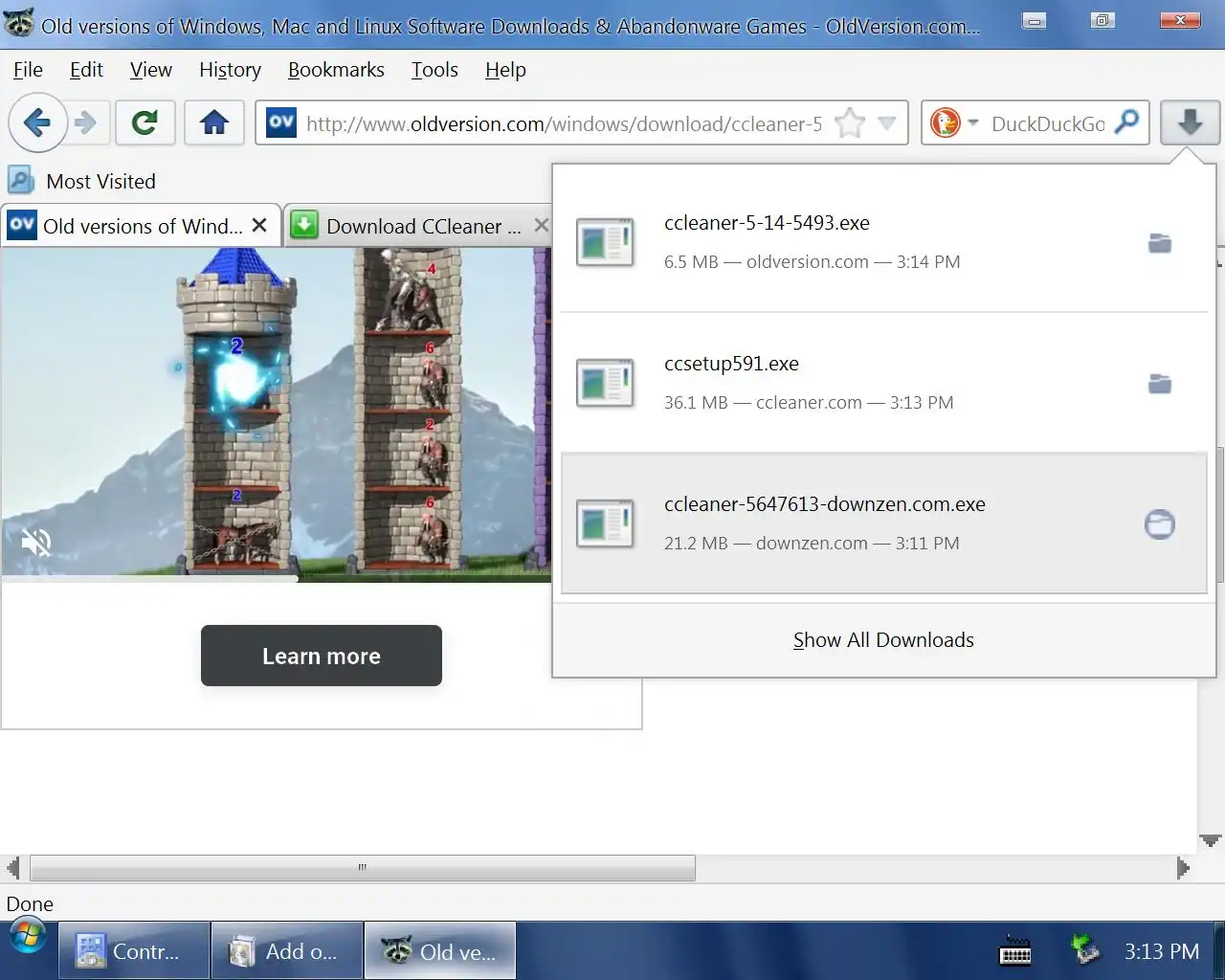Open the Tools menu
The image size is (1225, 980).
point(434,70)
